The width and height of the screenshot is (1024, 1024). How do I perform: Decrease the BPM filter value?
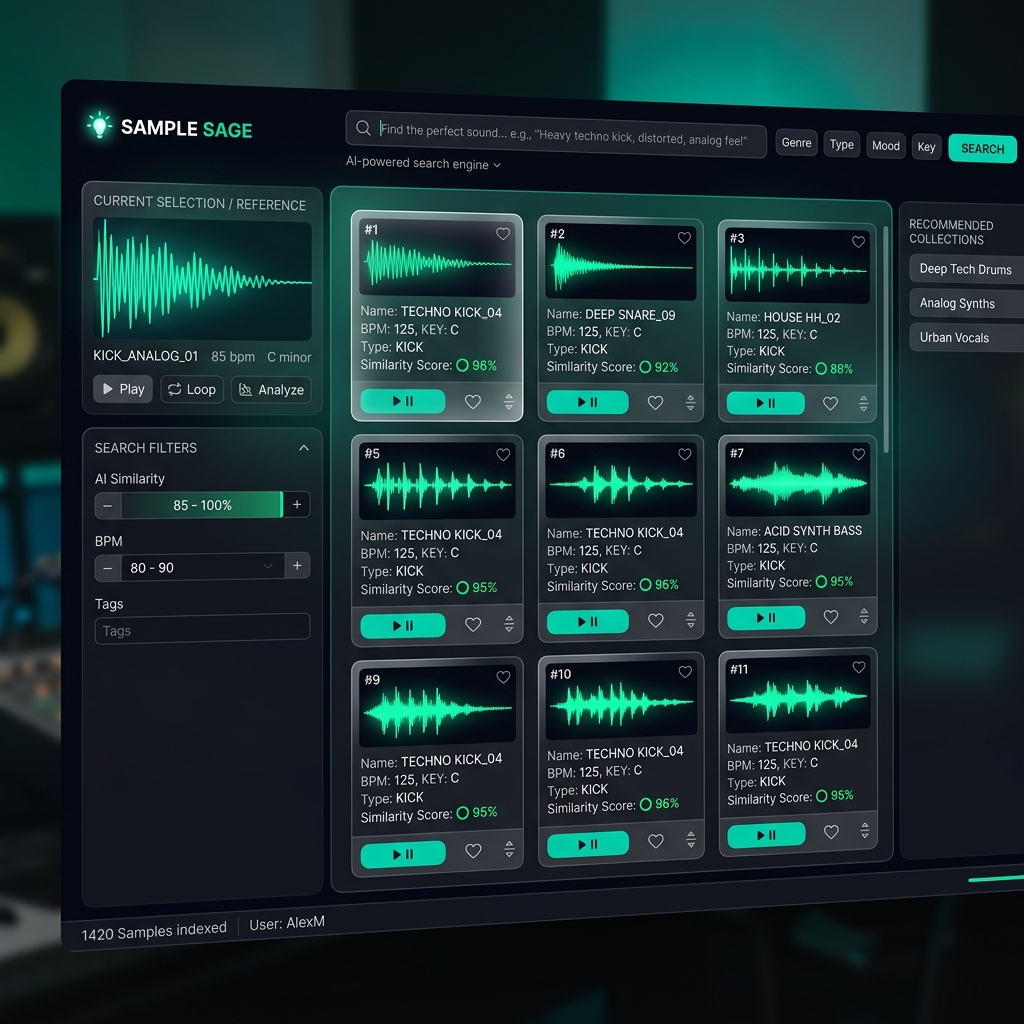click(x=108, y=568)
